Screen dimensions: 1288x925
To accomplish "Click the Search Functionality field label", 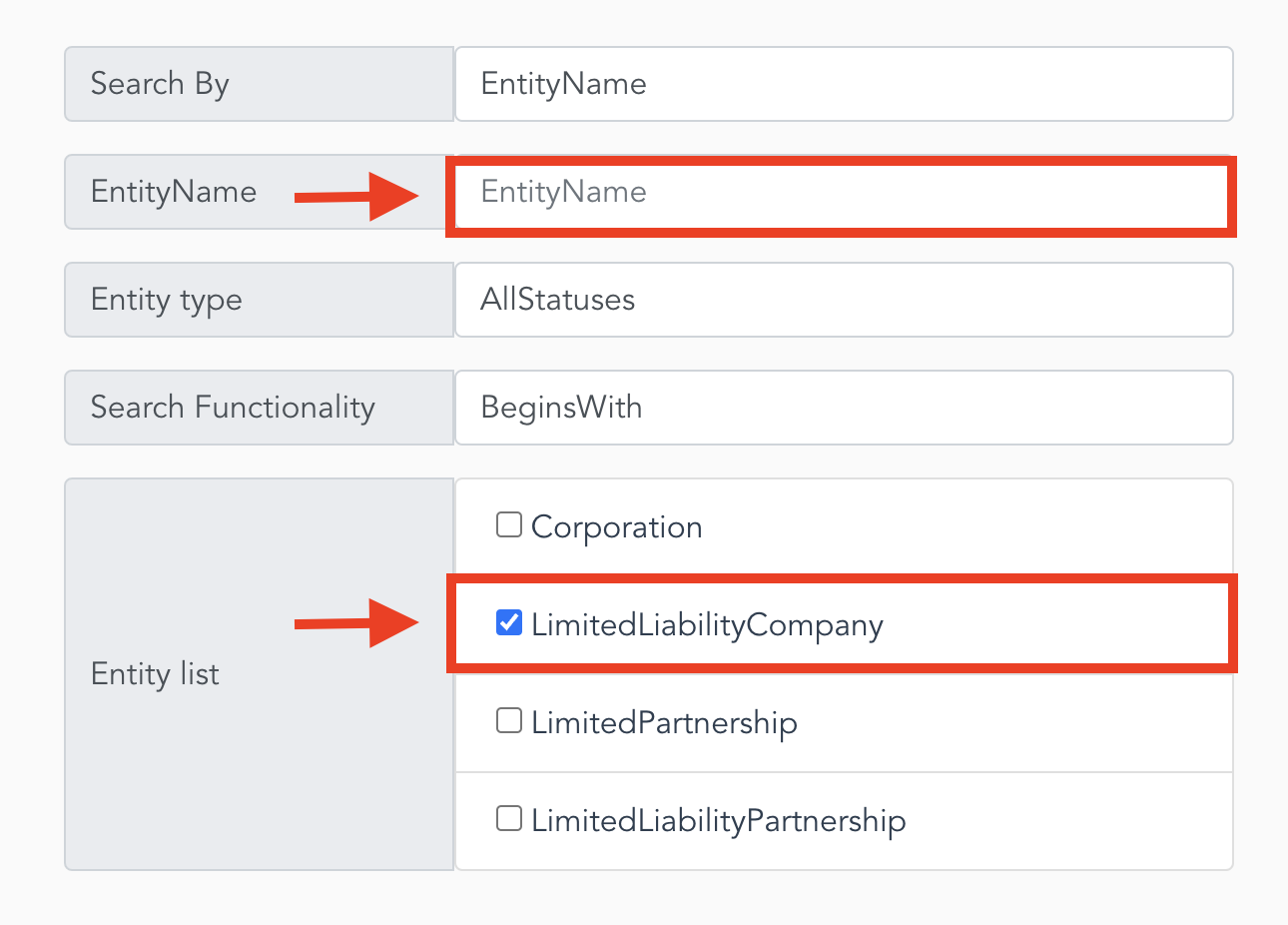I will click(x=233, y=408).
